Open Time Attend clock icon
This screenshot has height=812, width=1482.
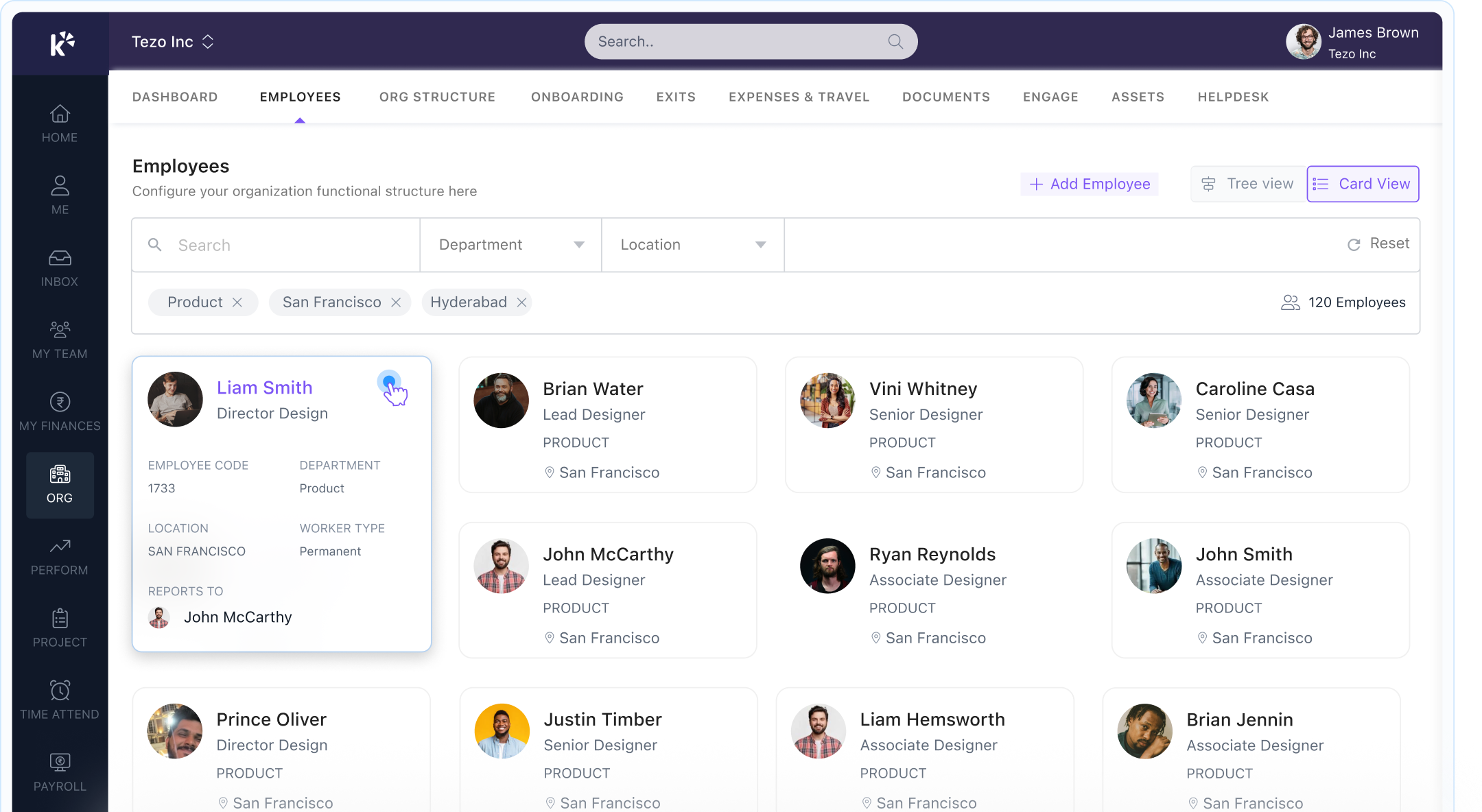click(x=60, y=690)
